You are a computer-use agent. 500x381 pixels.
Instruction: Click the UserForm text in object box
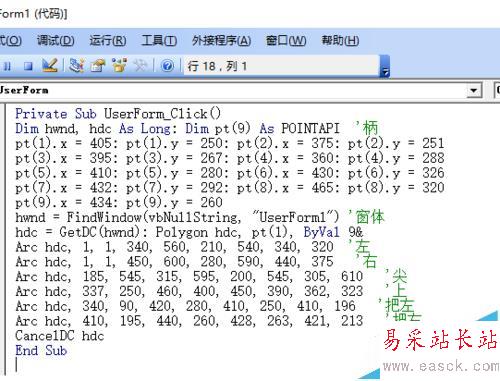[24, 90]
